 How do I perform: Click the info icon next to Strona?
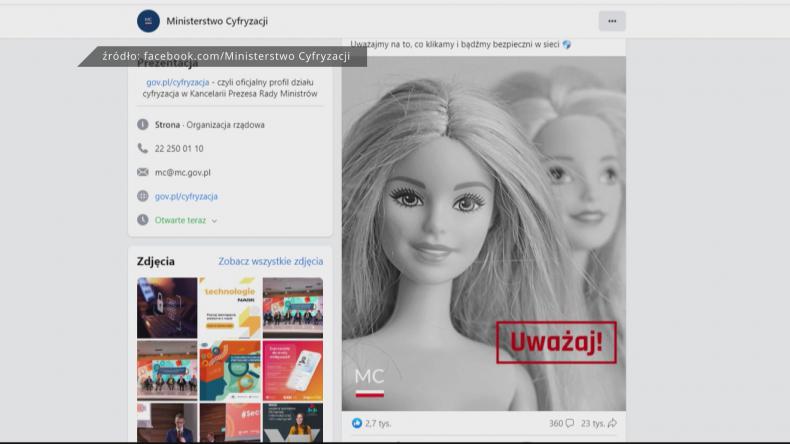143,125
